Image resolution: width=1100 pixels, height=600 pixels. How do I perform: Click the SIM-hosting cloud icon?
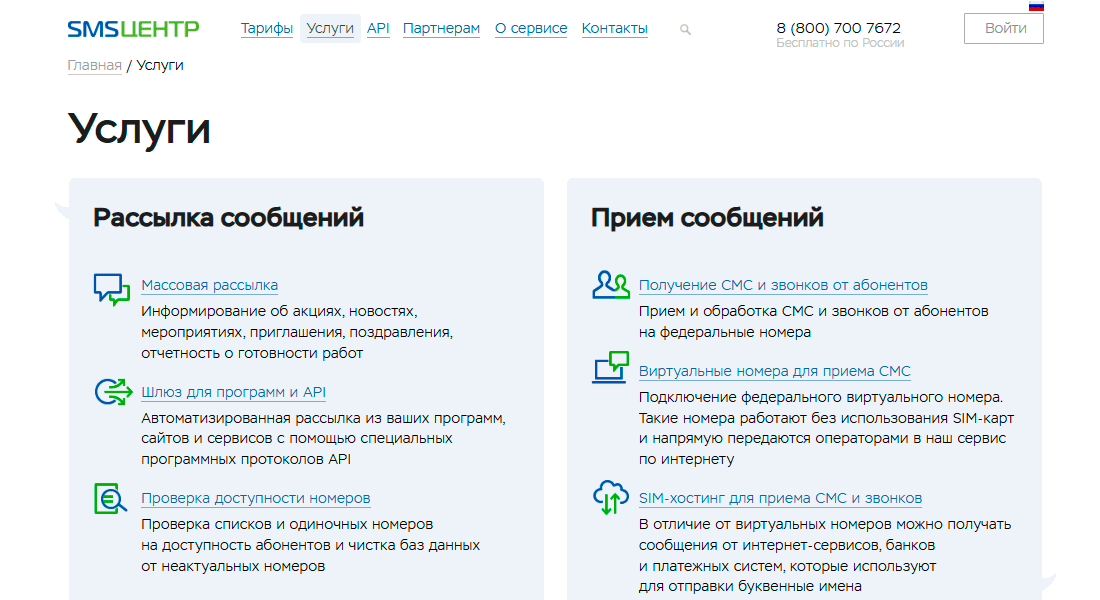pyautogui.click(x=610, y=498)
